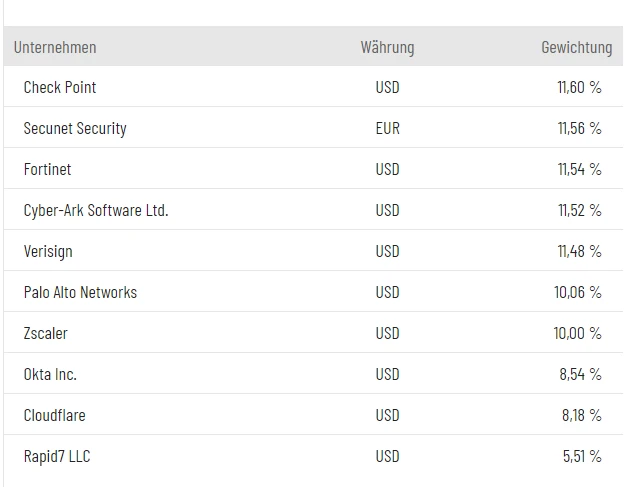Open the Secunet Security entry

(75, 129)
